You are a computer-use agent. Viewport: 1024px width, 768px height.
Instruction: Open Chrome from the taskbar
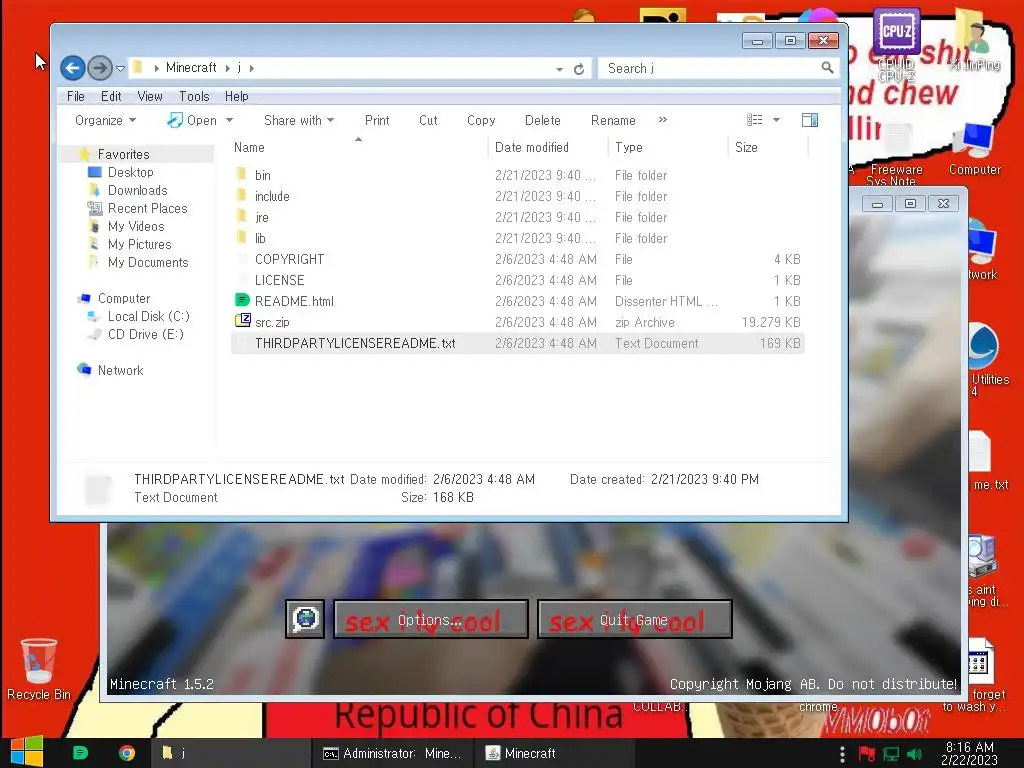click(127, 753)
